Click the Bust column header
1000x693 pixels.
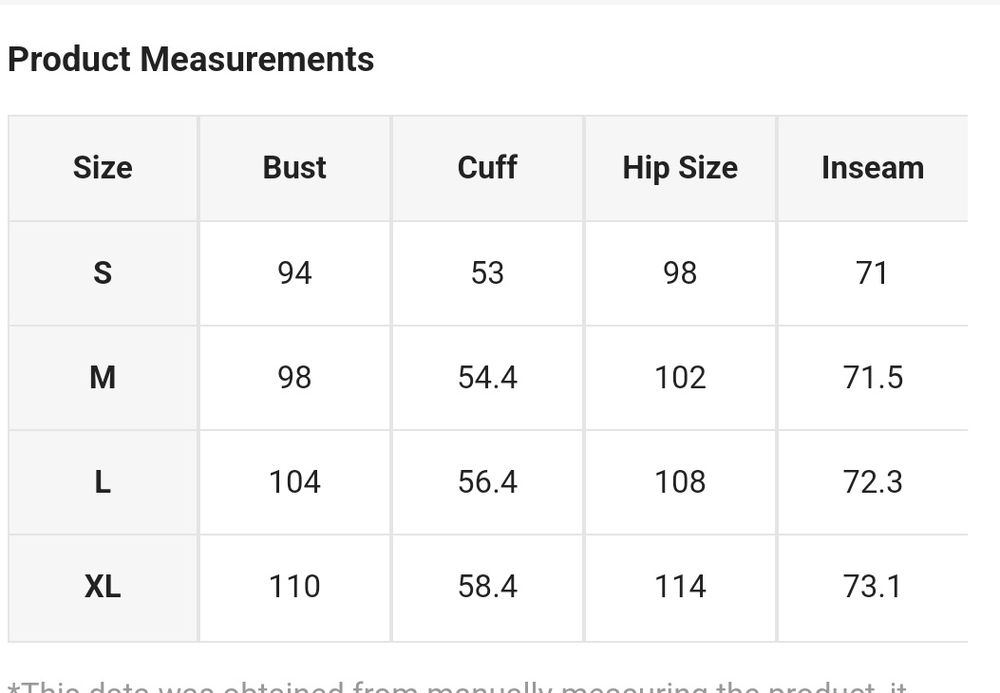[x=295, y=168]
